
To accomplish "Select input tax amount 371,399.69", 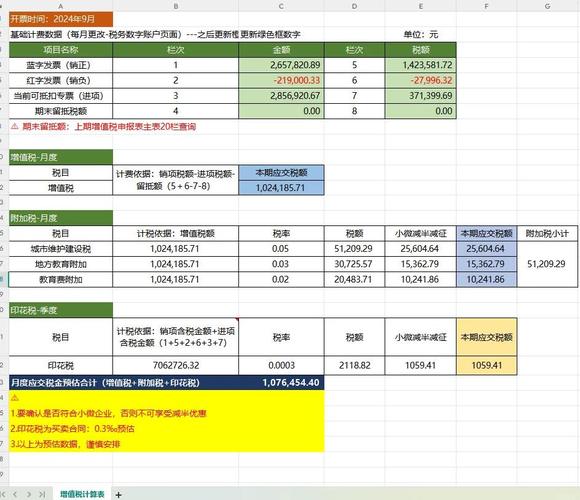I will pyautogui.click(x=421, y=96).
